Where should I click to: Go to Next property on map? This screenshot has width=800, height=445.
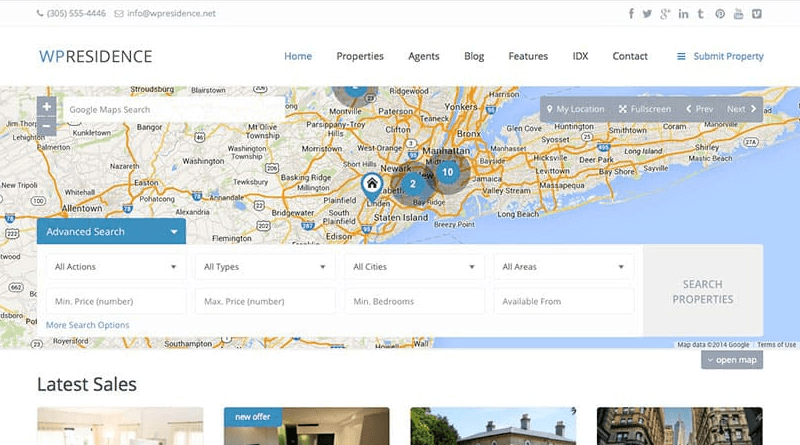coord(741,109)
